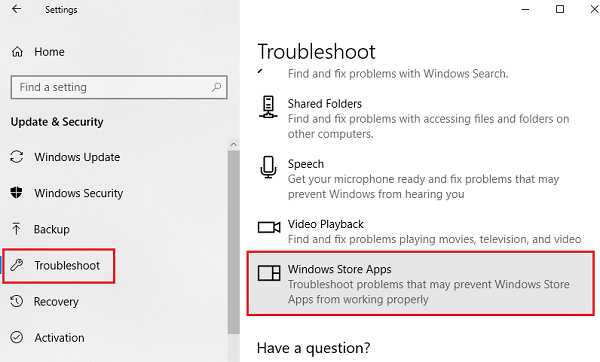The image size is (600, 362).
Task: Click inside the Find a setting field
Action: point(119,87)
